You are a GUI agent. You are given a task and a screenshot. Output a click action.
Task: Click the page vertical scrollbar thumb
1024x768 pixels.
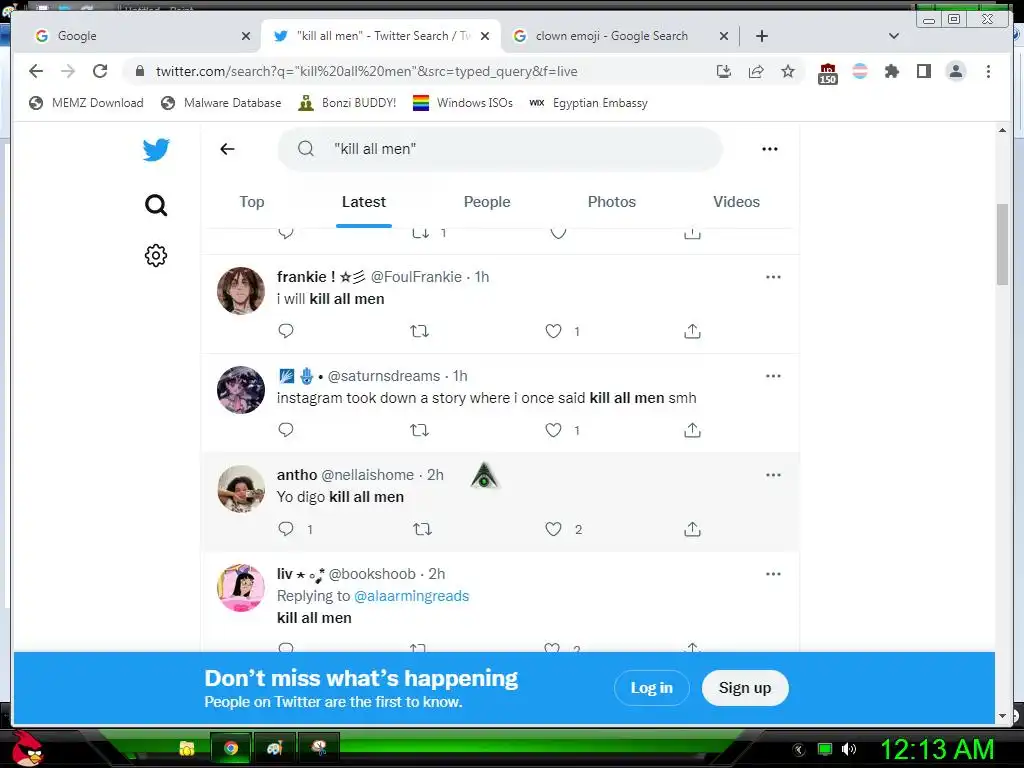point(1002,244)
